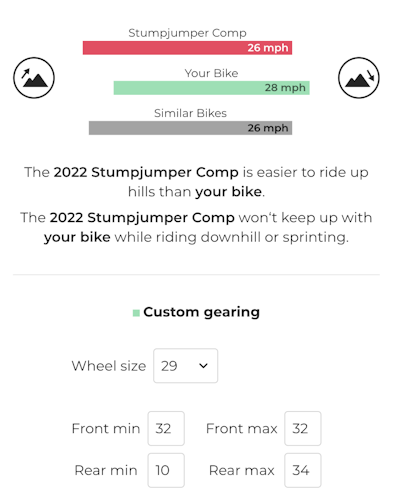The height and width of the screenshot is (500, 394).
Task: Click the Wheel size label
Action: 109,366
